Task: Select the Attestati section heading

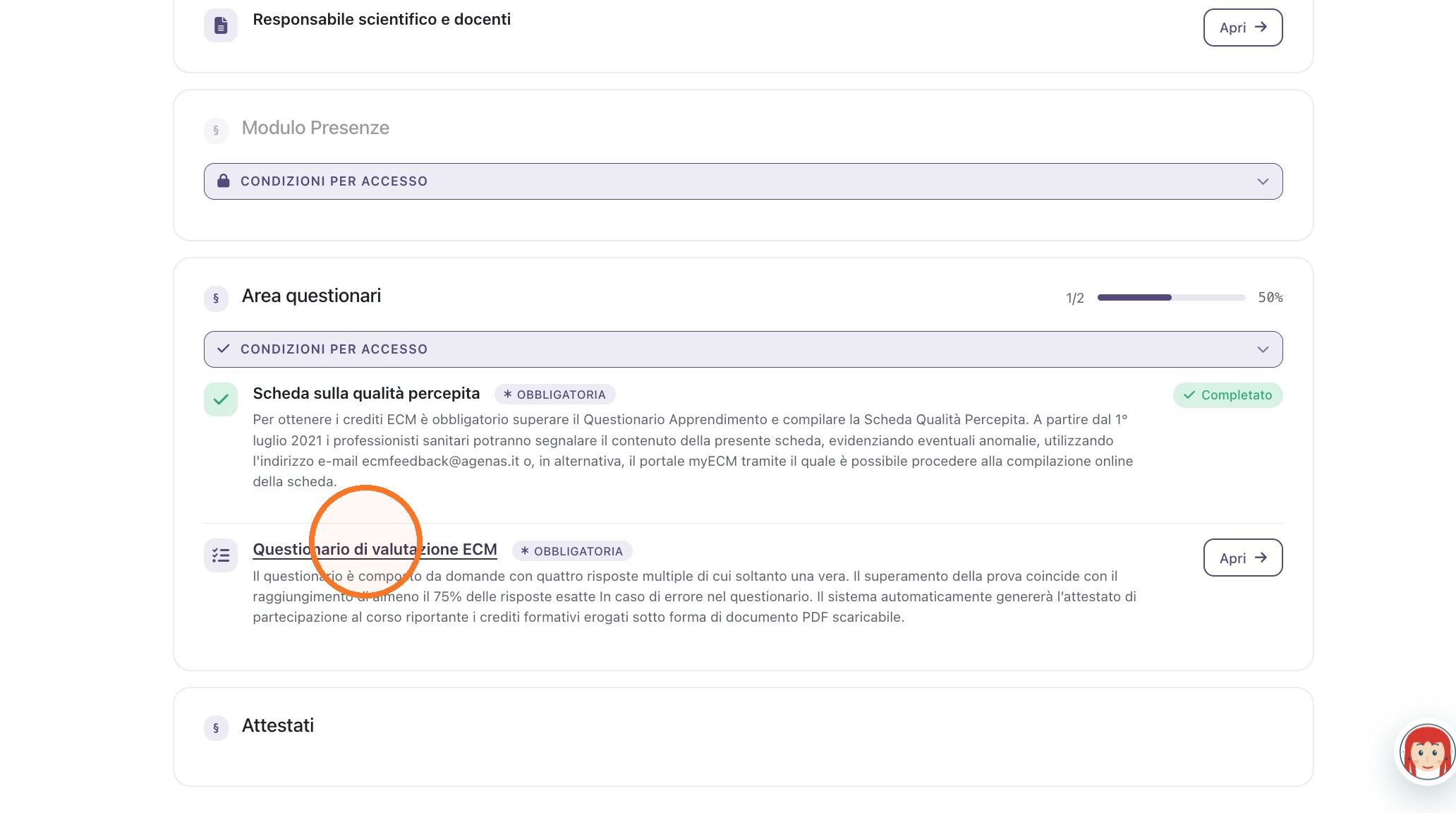Action: [x=277, y=725]
